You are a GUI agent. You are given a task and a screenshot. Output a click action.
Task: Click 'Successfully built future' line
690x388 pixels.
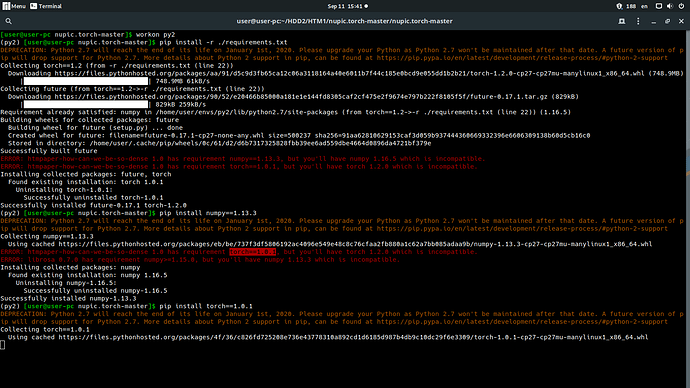point(49,151)
